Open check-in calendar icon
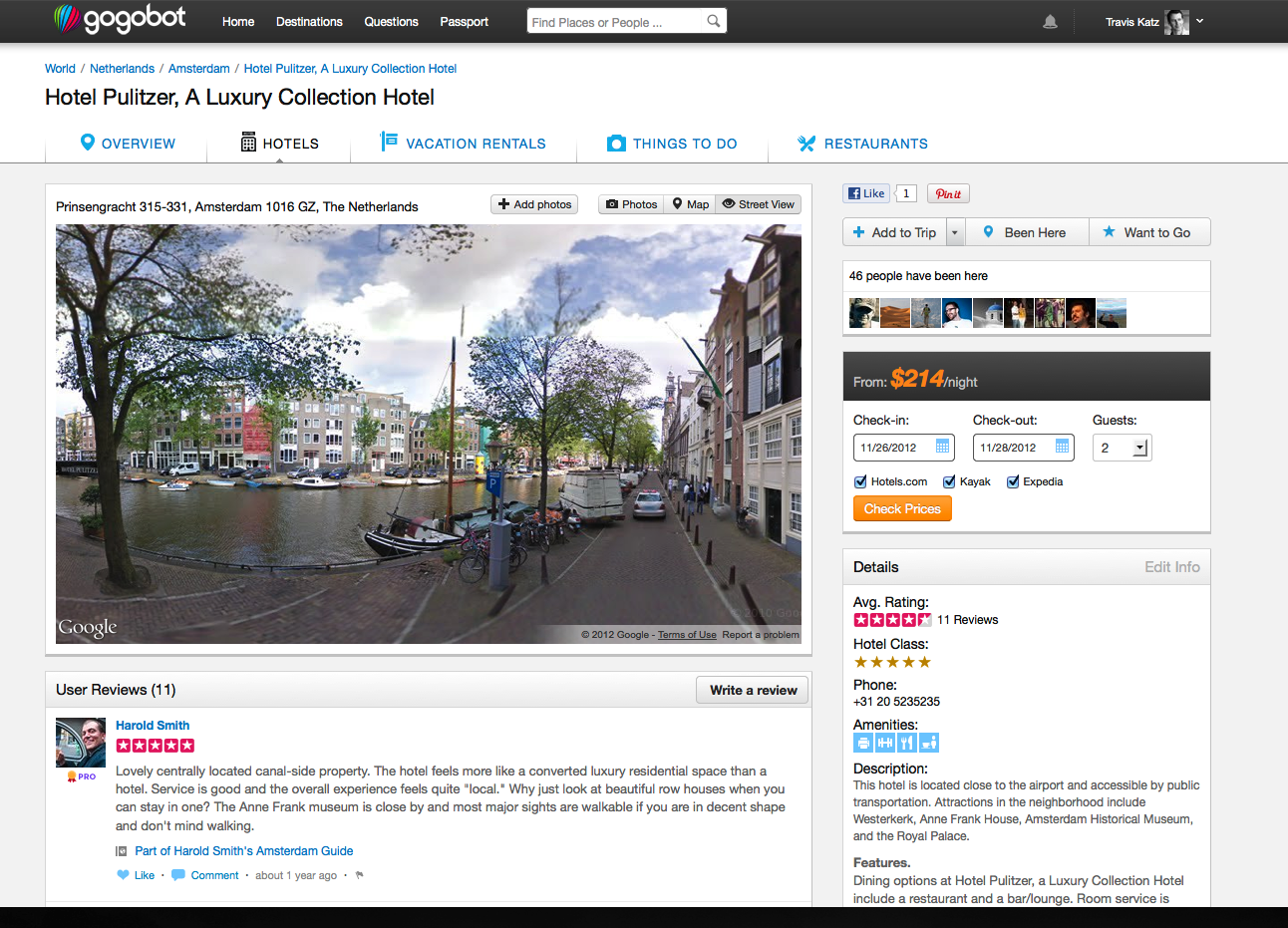This screenshot has width=1288, height=928. click(x=942, y=447)
